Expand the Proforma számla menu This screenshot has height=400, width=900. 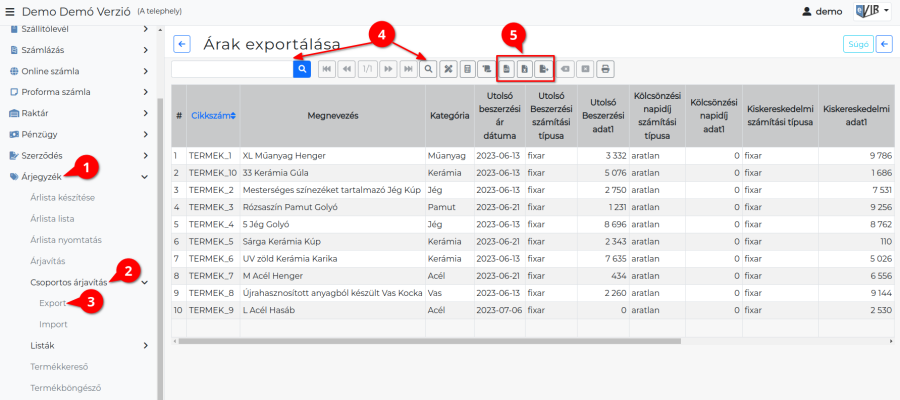(79, 92)
